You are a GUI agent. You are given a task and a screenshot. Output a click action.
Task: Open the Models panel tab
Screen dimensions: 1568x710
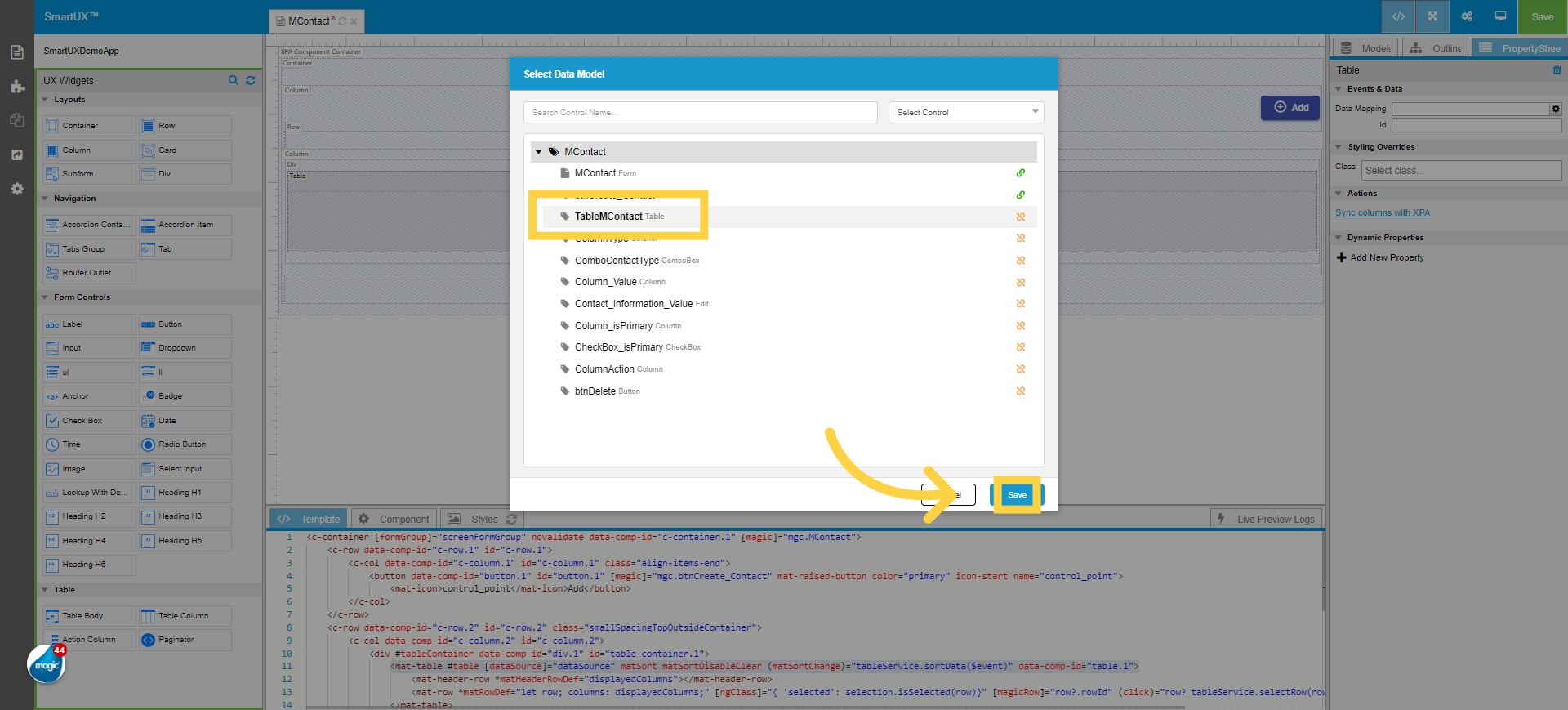(x=1366, y=48)
